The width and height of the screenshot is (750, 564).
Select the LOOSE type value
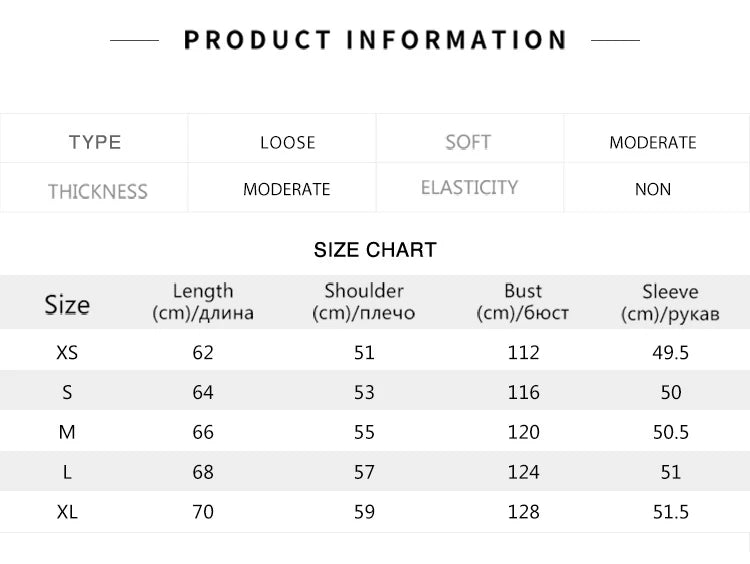[287, 142]
